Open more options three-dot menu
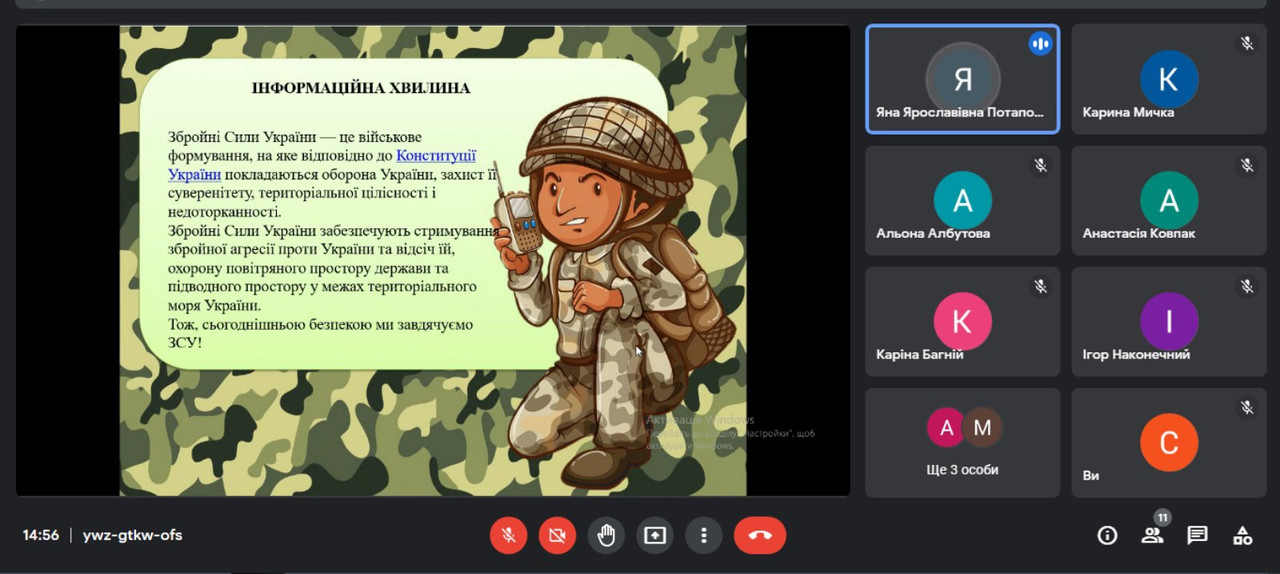The height and width of the screenshot is (574, 1280). [x=704, y=536]
